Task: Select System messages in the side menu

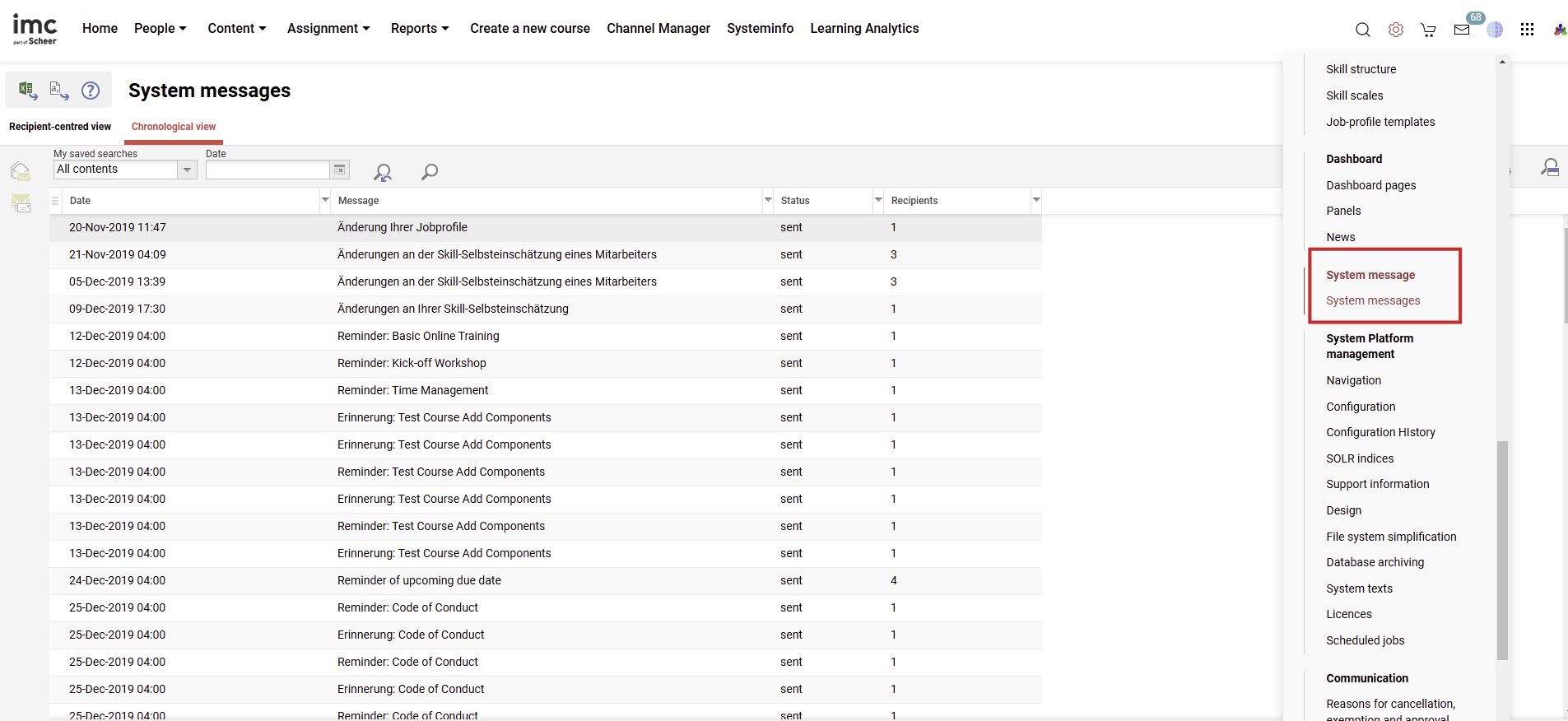Action: coord(1372,300)
